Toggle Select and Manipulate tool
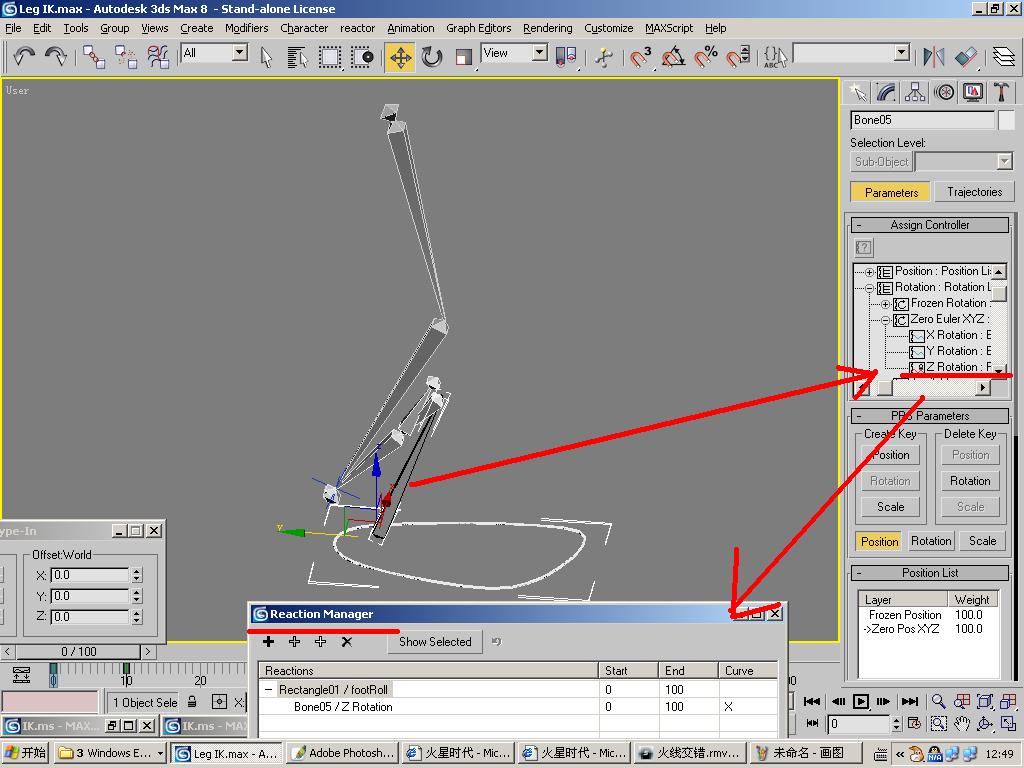This screenshot has width=1024, height=768. click(x=604, y=57)
